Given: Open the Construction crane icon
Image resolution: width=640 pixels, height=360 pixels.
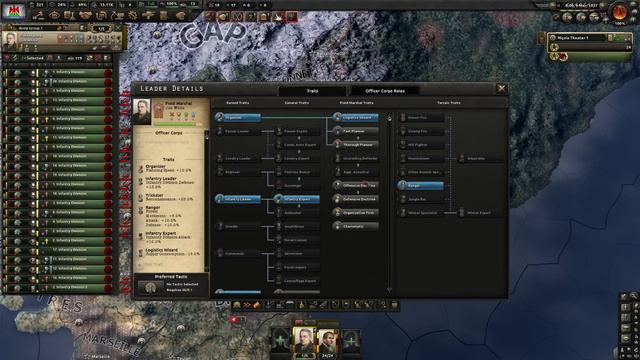Looking at the screenshot, I should pos(117,16).
